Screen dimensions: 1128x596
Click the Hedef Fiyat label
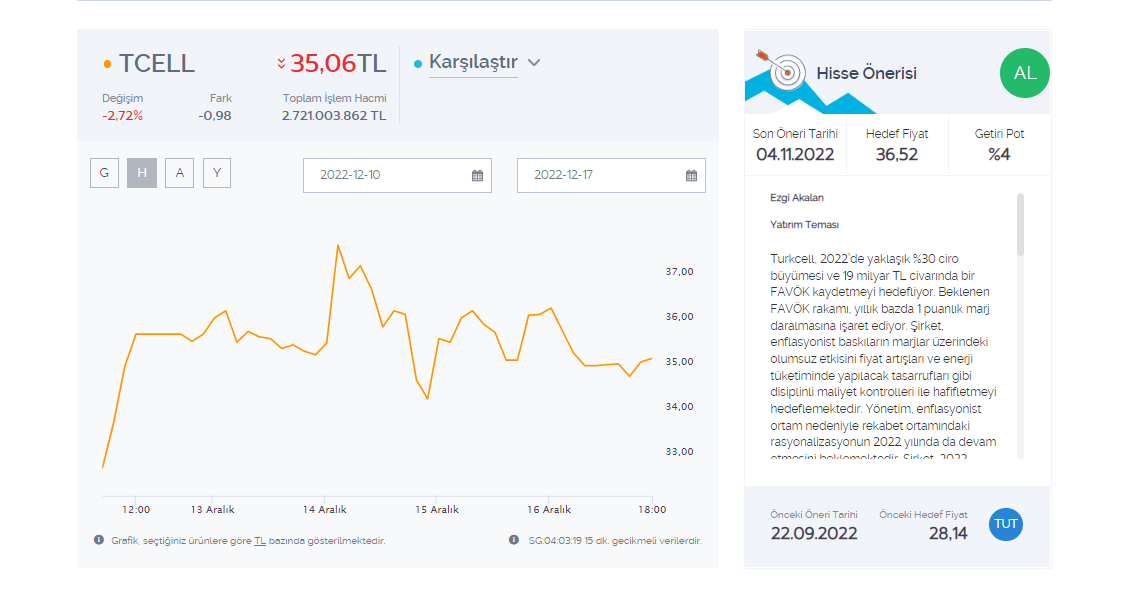pyautogui.click(x=896, y=134)
